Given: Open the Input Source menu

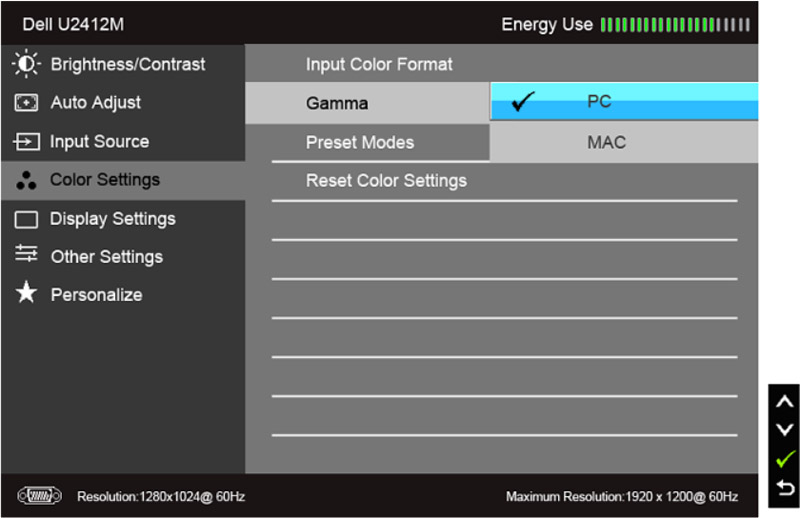Looking at the screenshot, I should click(x=123, y=141).
